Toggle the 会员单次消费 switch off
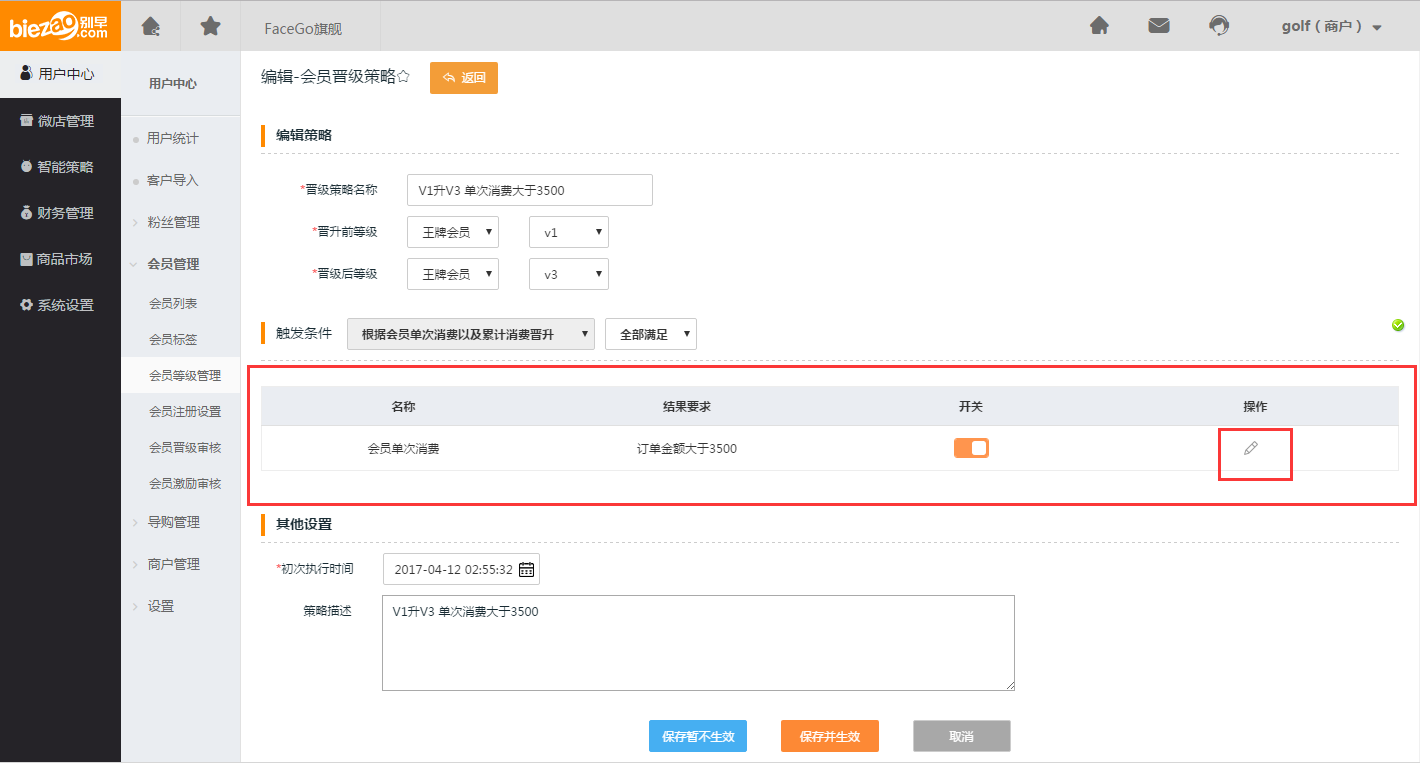 point(971,448)
